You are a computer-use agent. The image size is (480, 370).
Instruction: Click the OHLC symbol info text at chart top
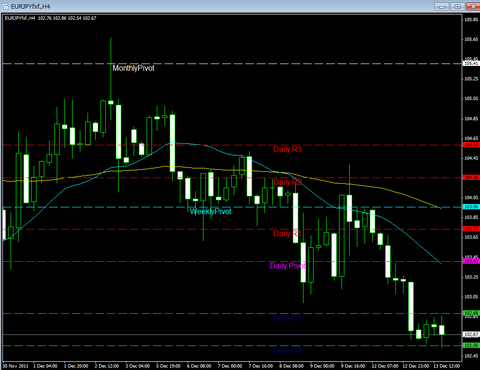click(50, 18)
